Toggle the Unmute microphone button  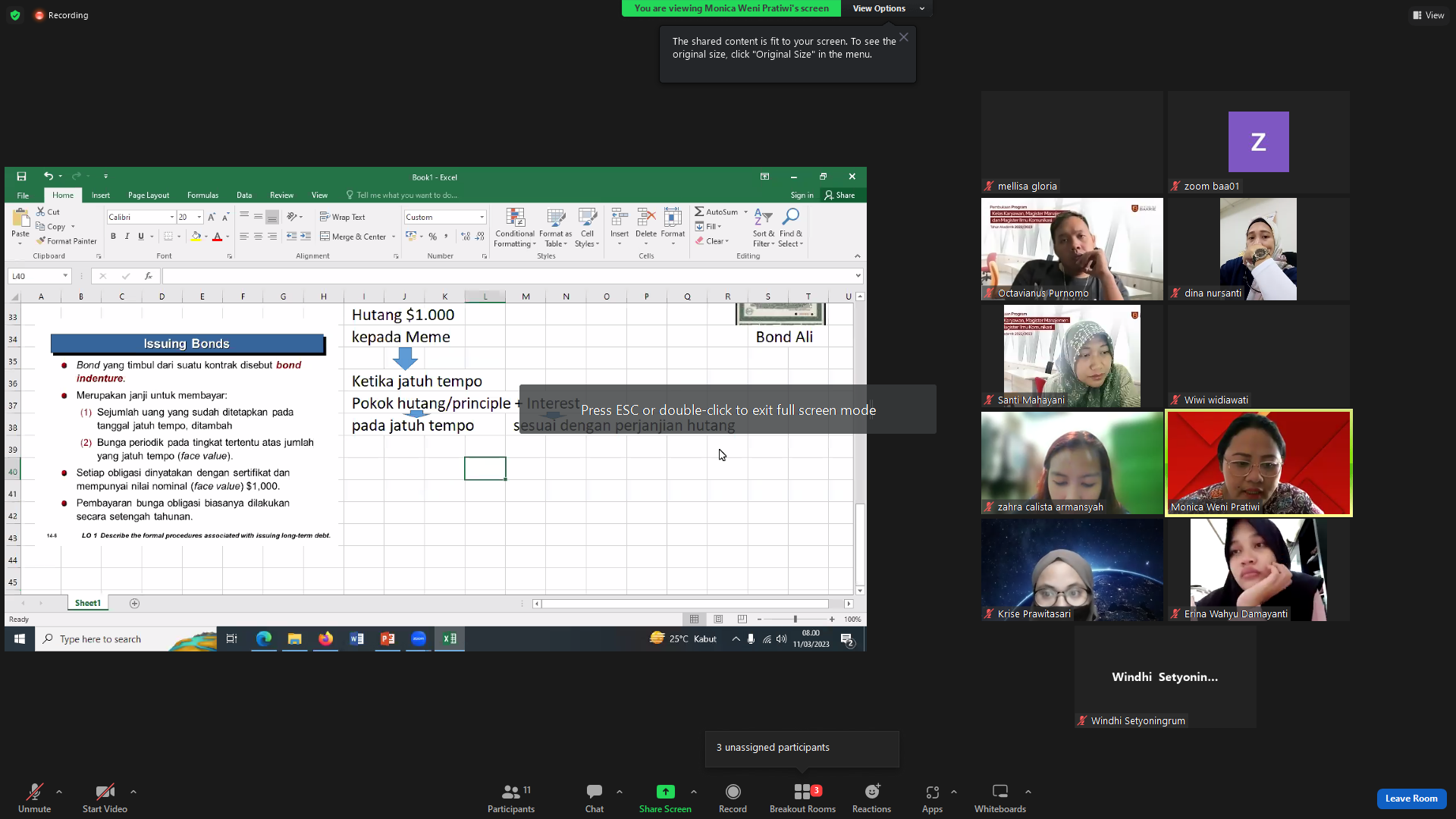34,799
